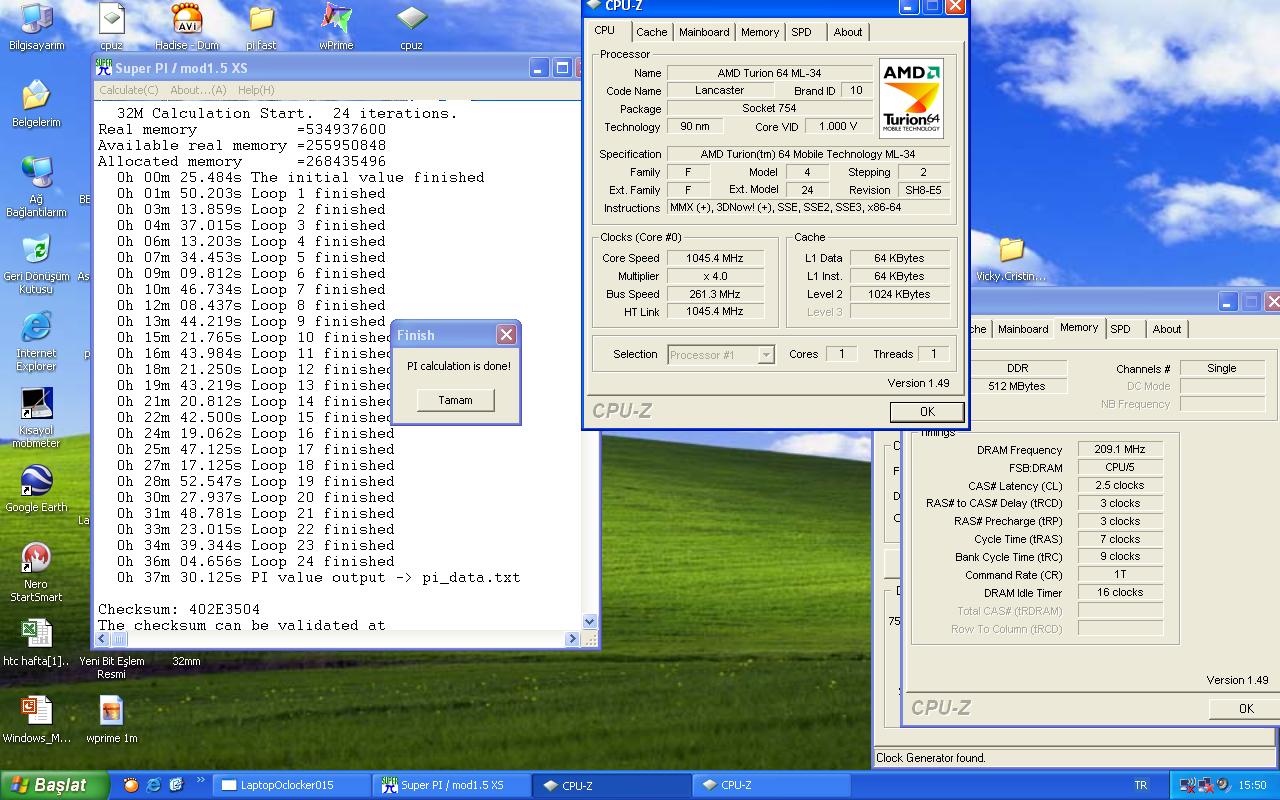The width and height of the screenshot is (1280, 800).
Task: Click Super PI horizontal scrollbar right arrow
Action: [573, 639]
